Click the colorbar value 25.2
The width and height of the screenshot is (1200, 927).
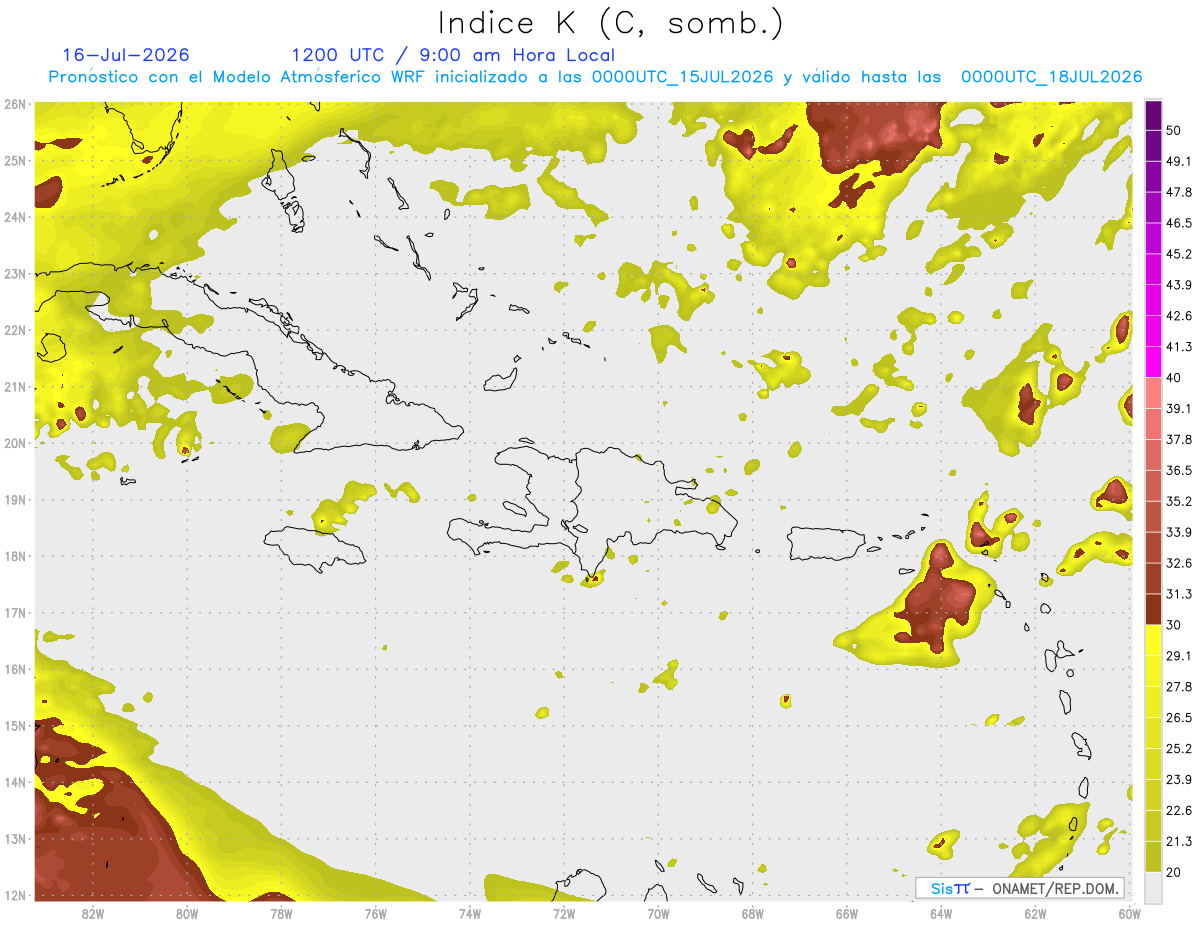(x=1179, y=748)
